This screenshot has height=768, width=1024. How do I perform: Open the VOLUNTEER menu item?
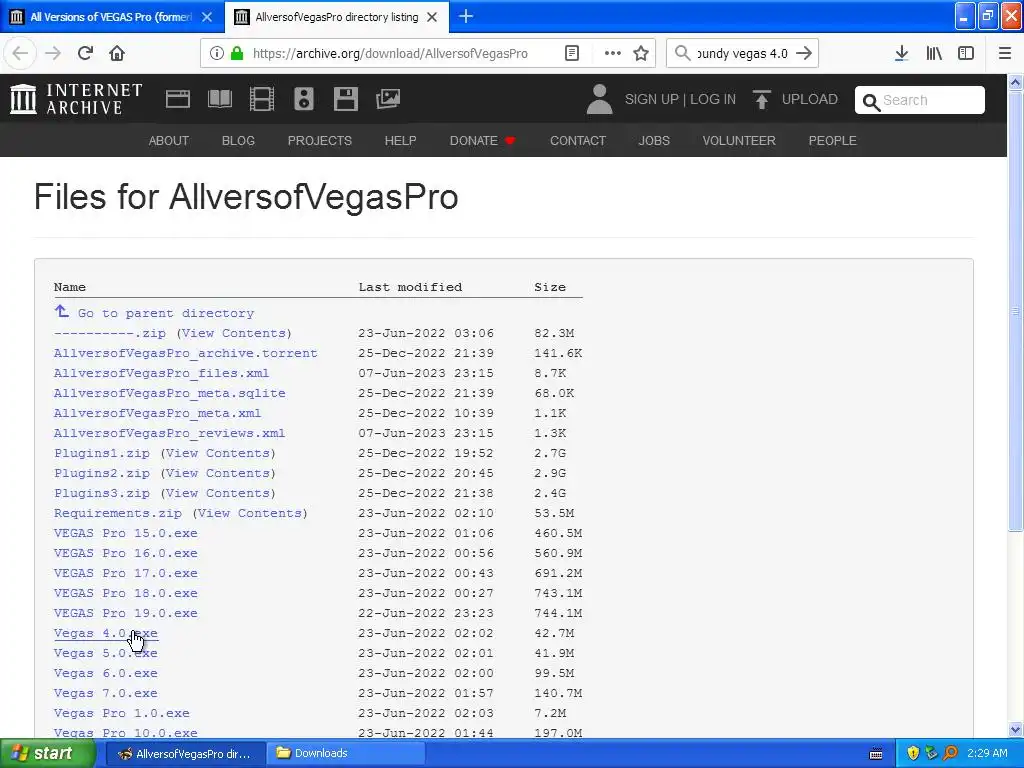tap(739, 140)
